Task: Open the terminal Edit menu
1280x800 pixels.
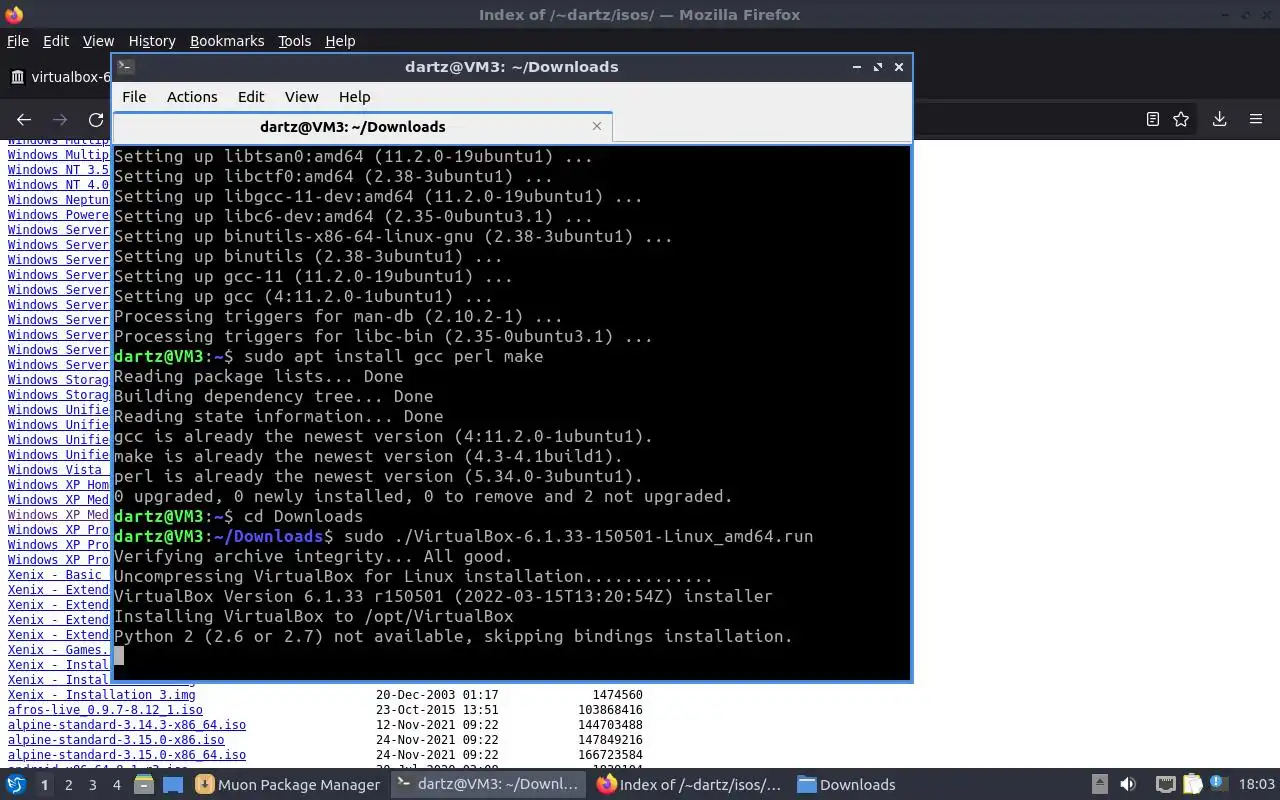Action: [251, 97]
